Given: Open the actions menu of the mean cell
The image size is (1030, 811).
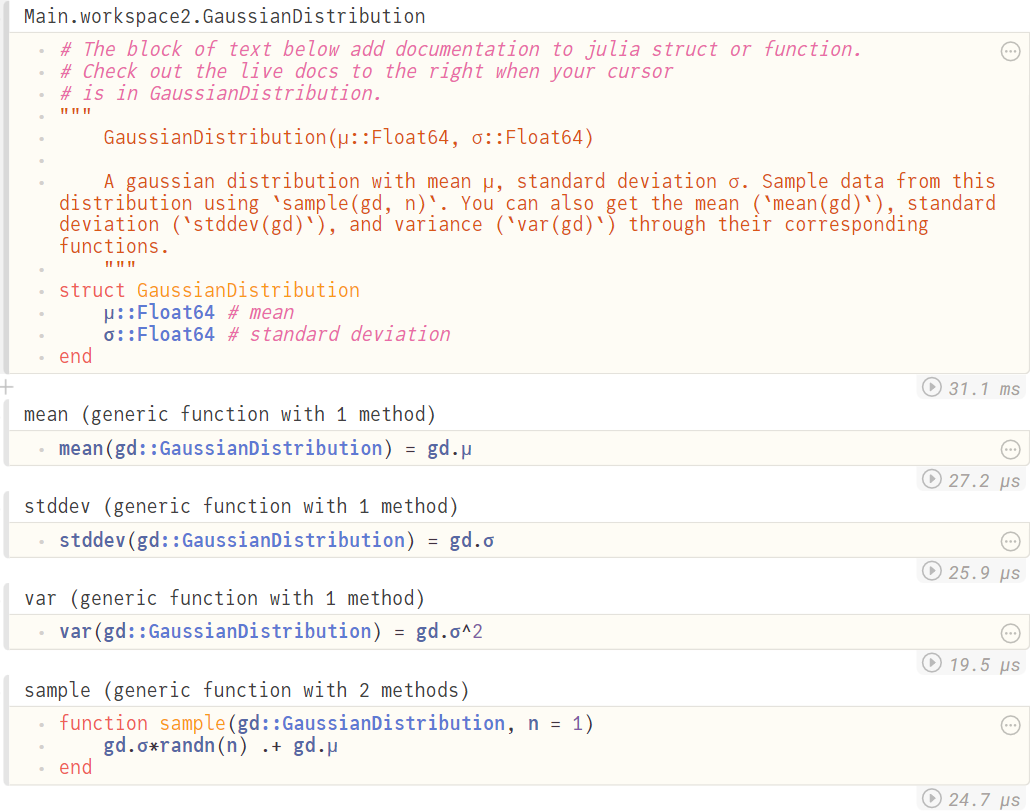Looking at the screenshot, I should pos(1010,449).
